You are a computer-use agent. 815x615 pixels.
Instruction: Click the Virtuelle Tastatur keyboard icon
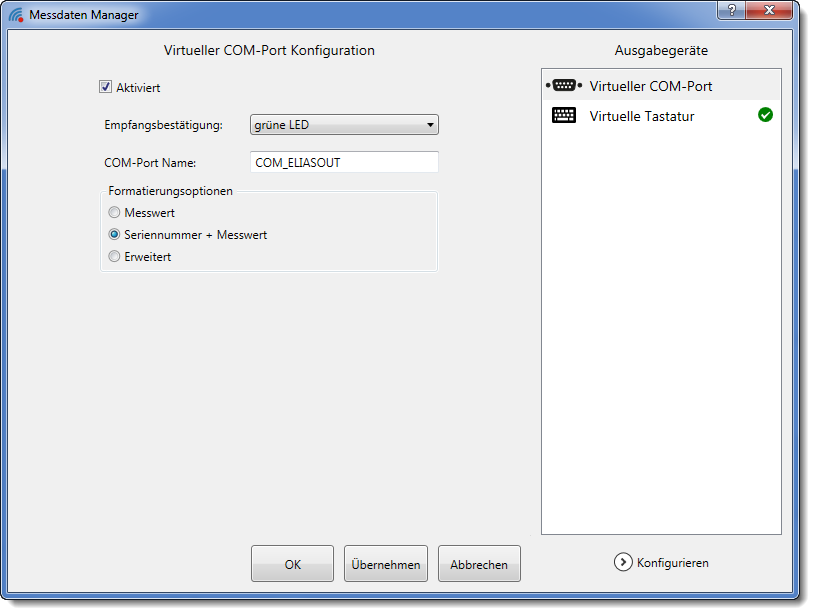pos(564,115)
